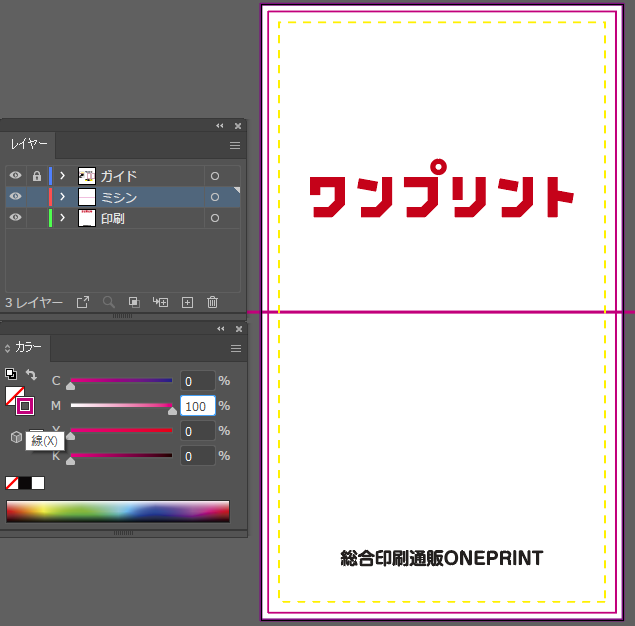Image resolution: width=635 pixels, height=626 pixels.
Task: Pick a color from the spectrum bar
Action: [118, 511]
